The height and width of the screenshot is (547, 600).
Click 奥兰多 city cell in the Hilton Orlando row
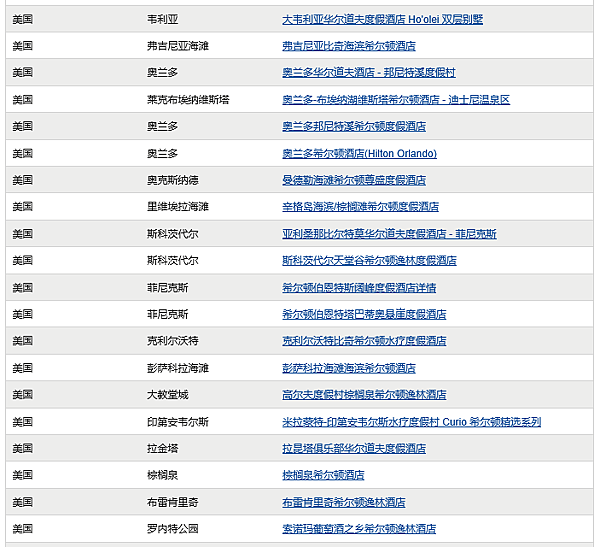click(163, 153)
